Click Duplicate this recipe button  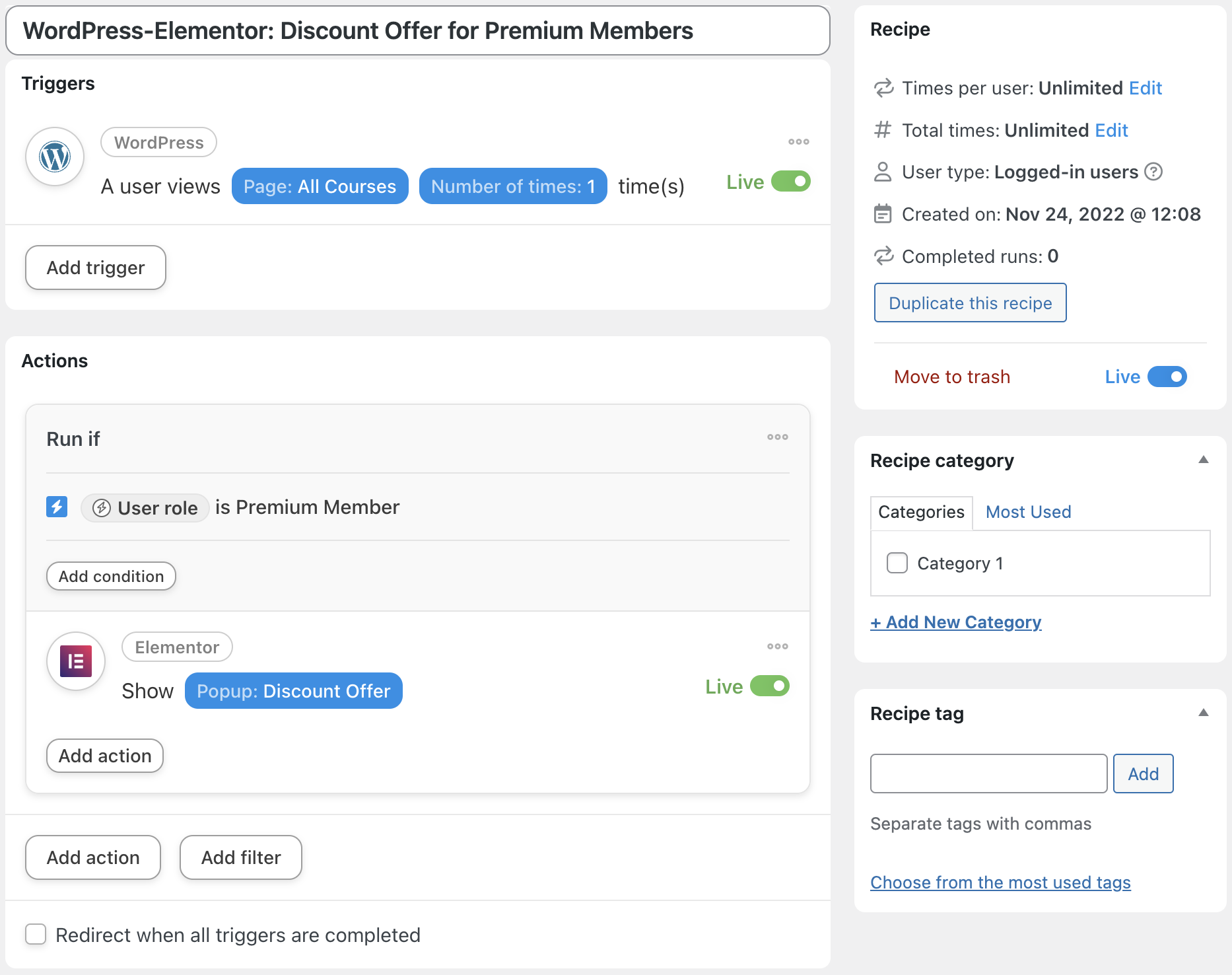(970, 303)
